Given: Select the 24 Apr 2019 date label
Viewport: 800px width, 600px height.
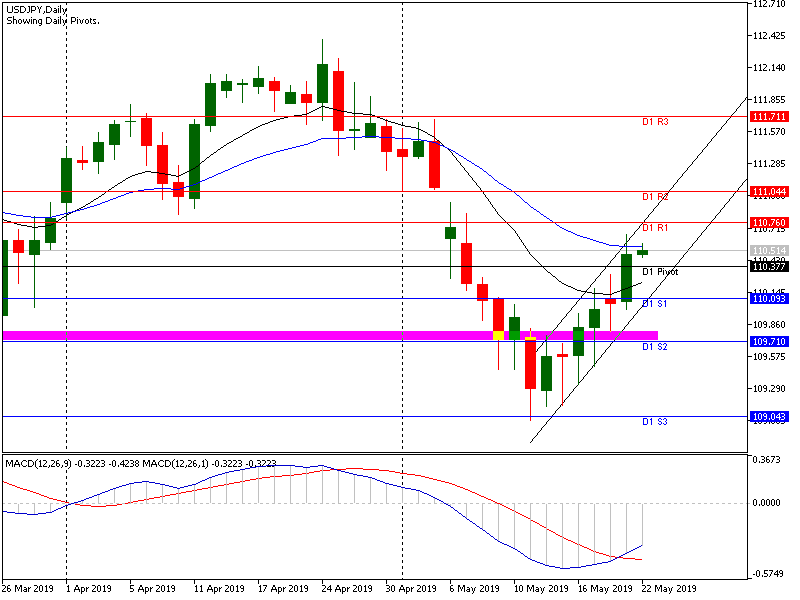Looking at the screenshot, I should (x=345, y=589).
